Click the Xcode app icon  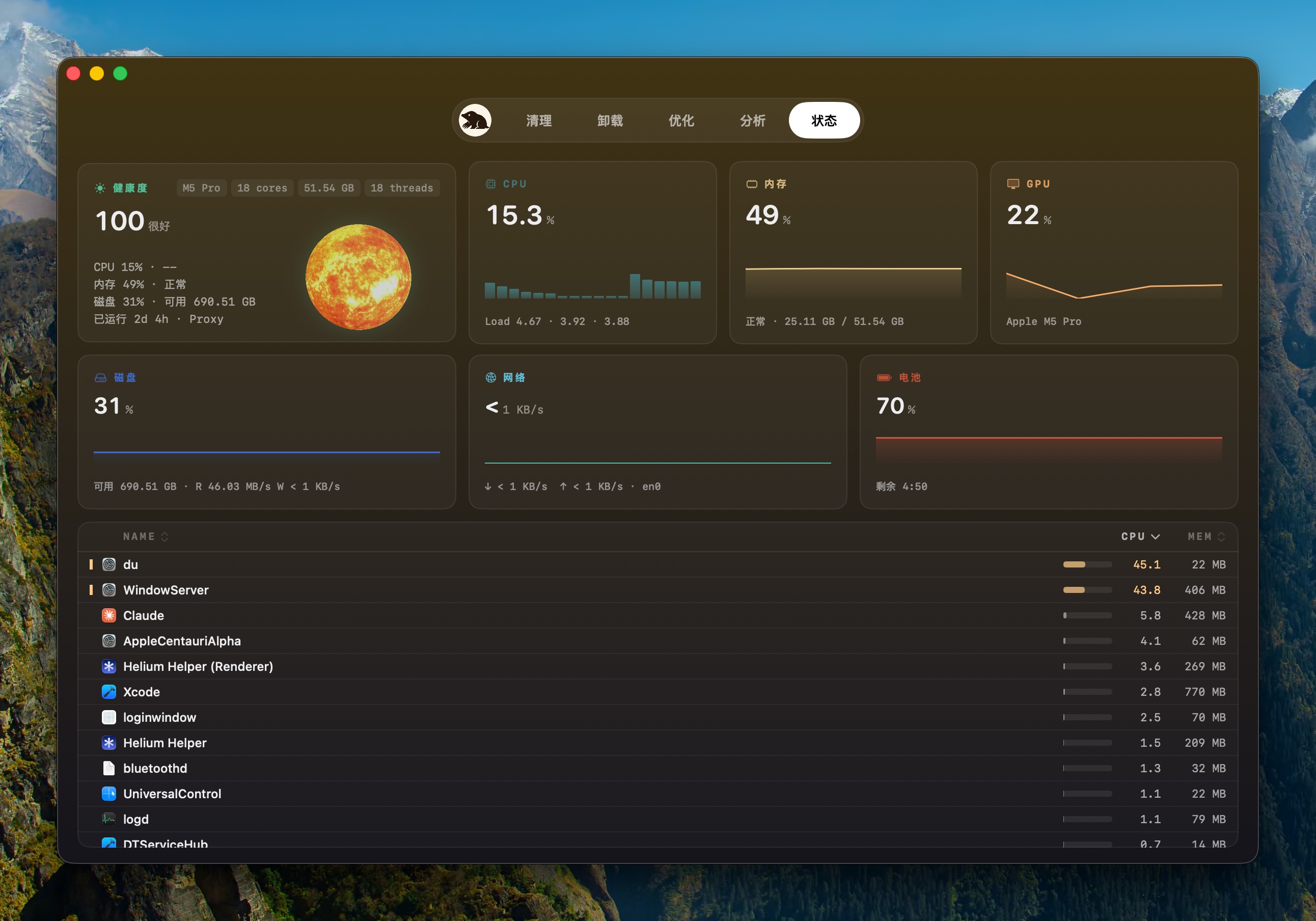pos(109,692)
